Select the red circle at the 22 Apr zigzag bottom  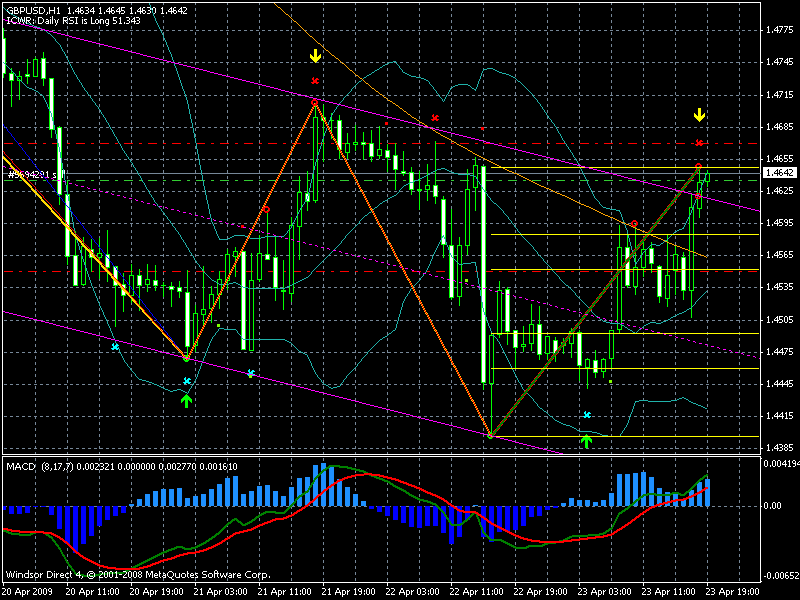pyautogui.click(x=491, y=435)
